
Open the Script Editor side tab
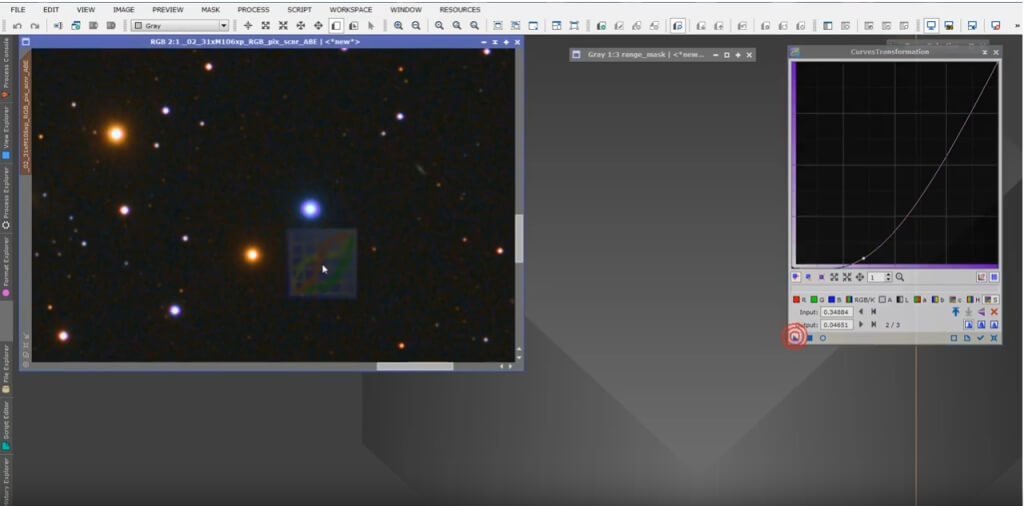pos(6,424)
